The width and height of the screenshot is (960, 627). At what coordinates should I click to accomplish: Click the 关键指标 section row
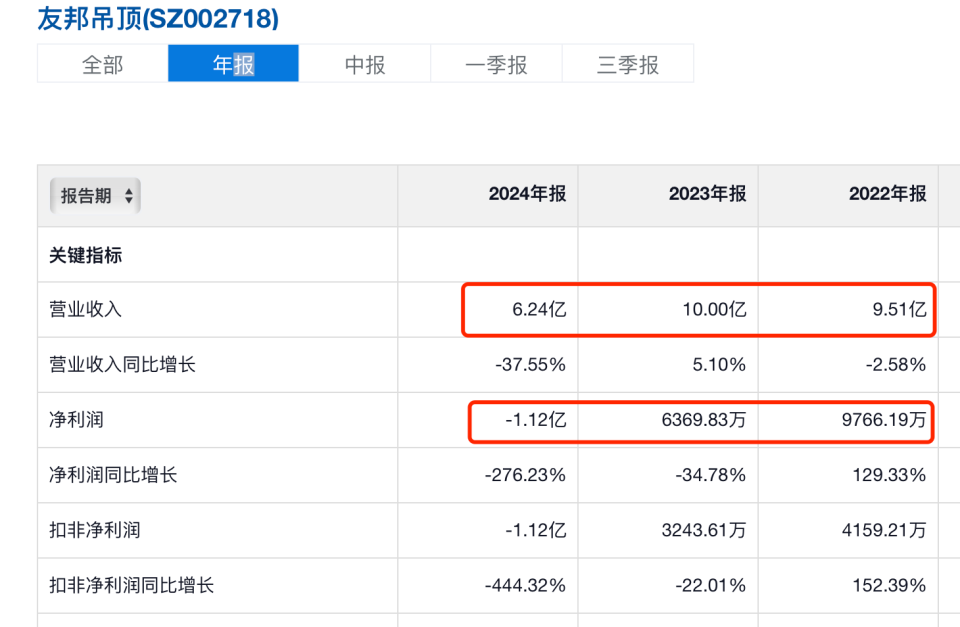86,255
